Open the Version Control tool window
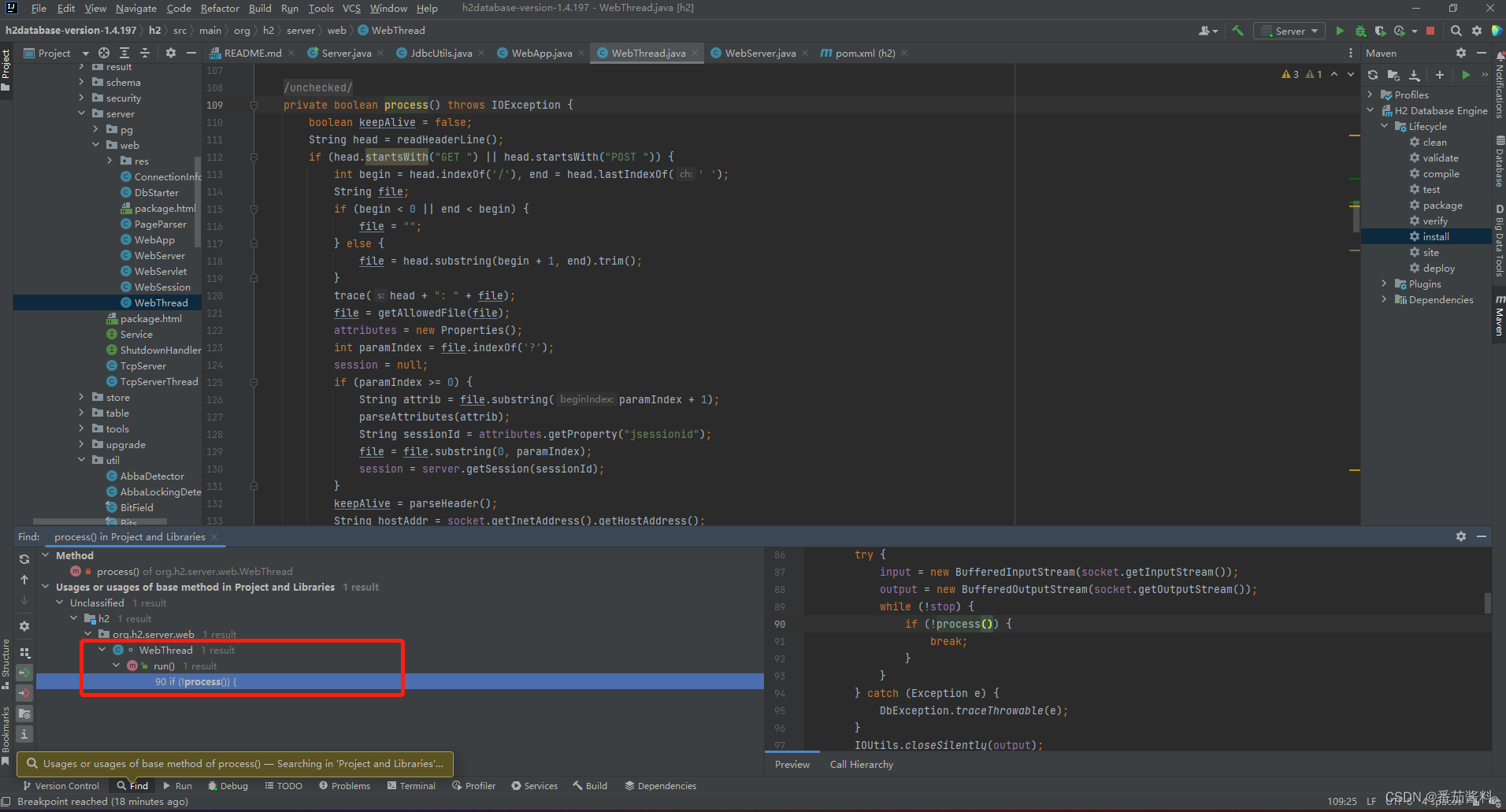The height and width of the screenshot is (812, 1506). click(61, 786)
